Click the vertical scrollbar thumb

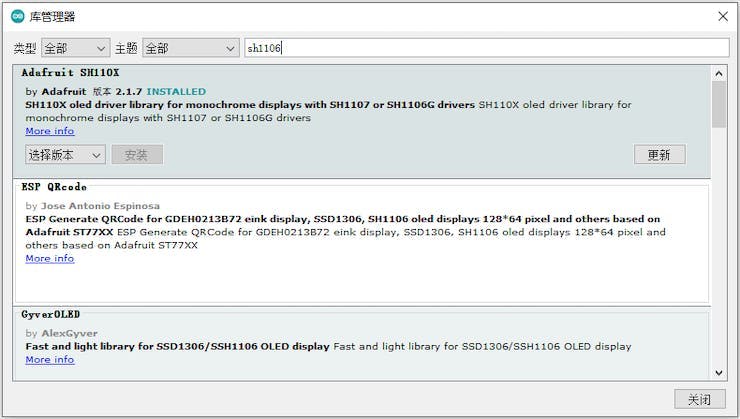719,105
